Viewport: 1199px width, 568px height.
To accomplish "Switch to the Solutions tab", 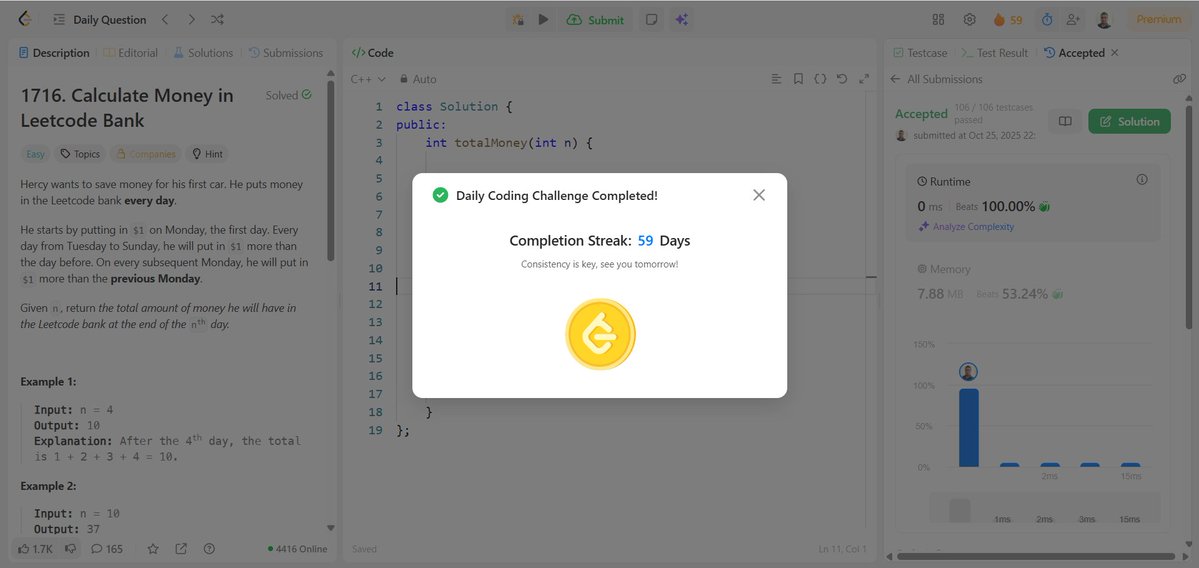I will (x=203, y=53).
